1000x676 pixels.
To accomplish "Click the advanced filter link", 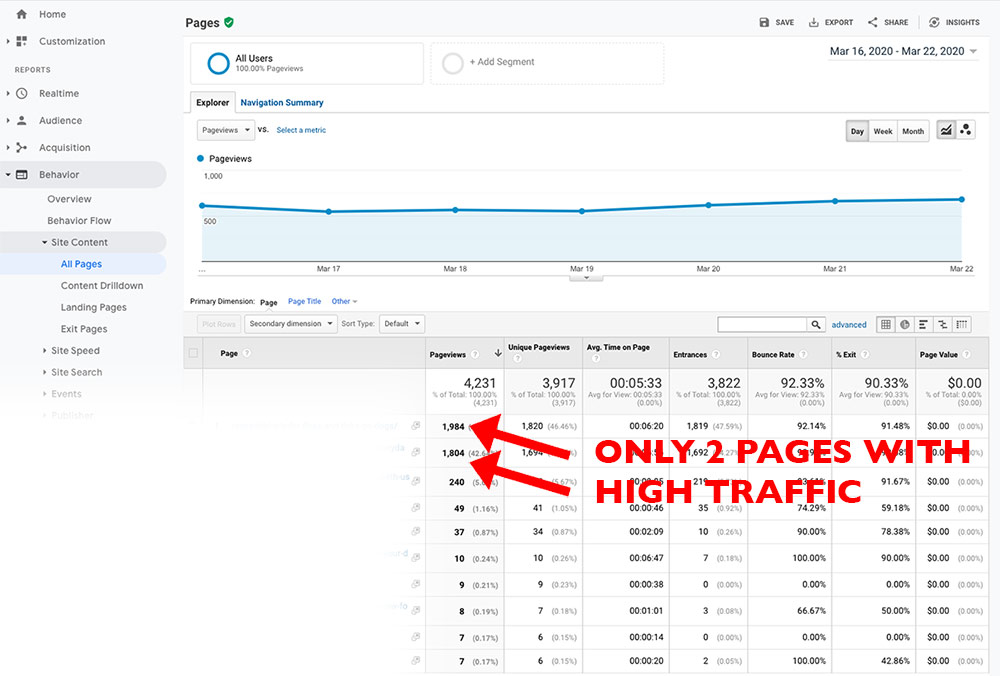I will tap(849, 325).
